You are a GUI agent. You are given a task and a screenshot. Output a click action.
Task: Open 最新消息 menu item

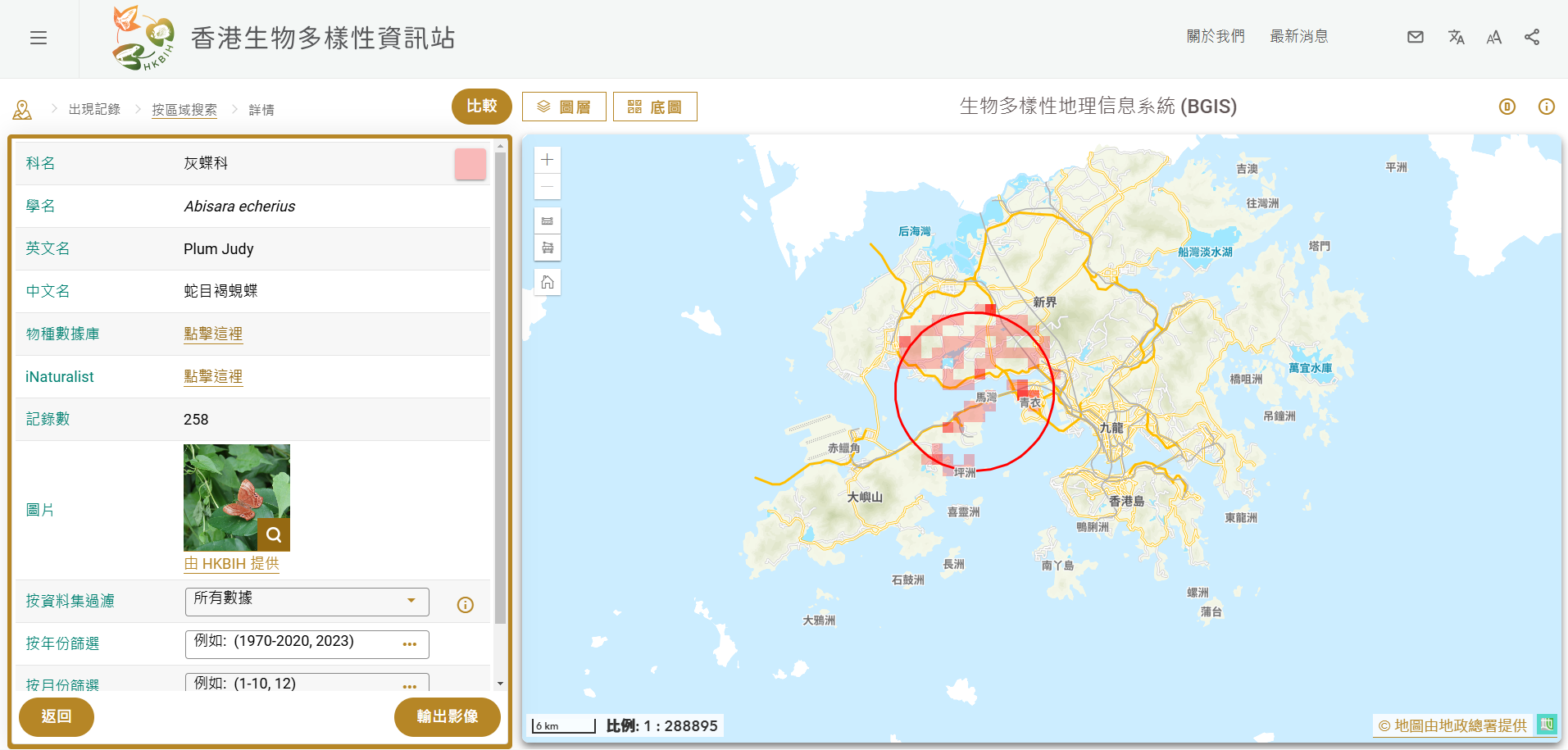(x=1299, y=37)
